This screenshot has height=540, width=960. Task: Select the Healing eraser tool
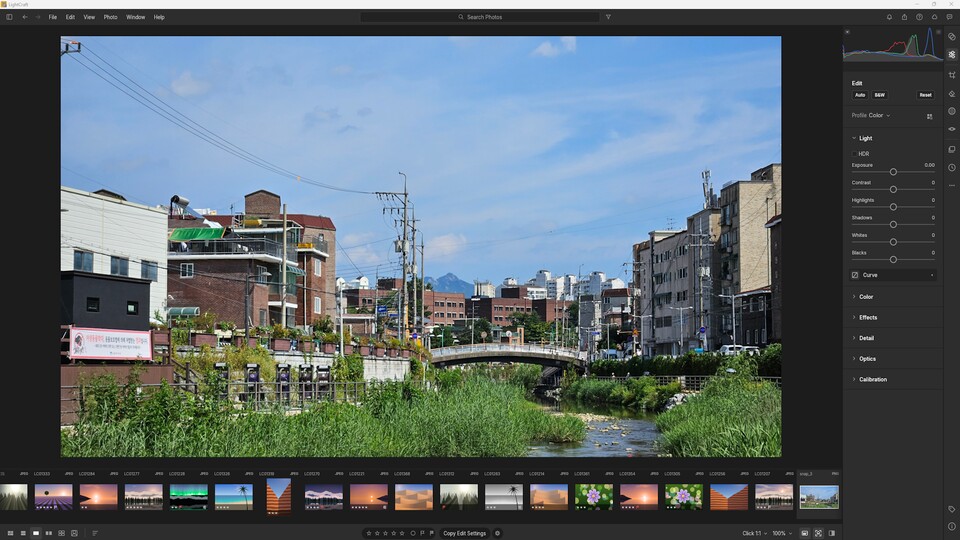pyautogui.click(x=951, y=94)
